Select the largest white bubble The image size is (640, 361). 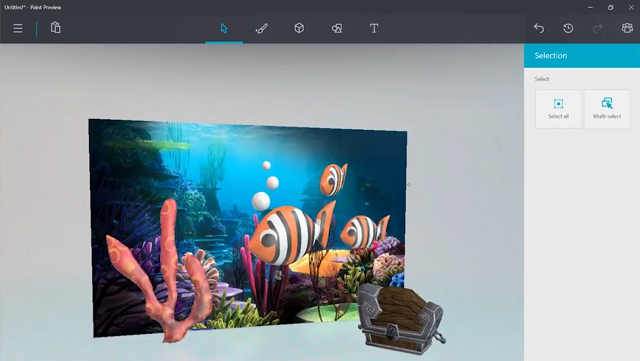pyautogui.click(x=261, y=201)
